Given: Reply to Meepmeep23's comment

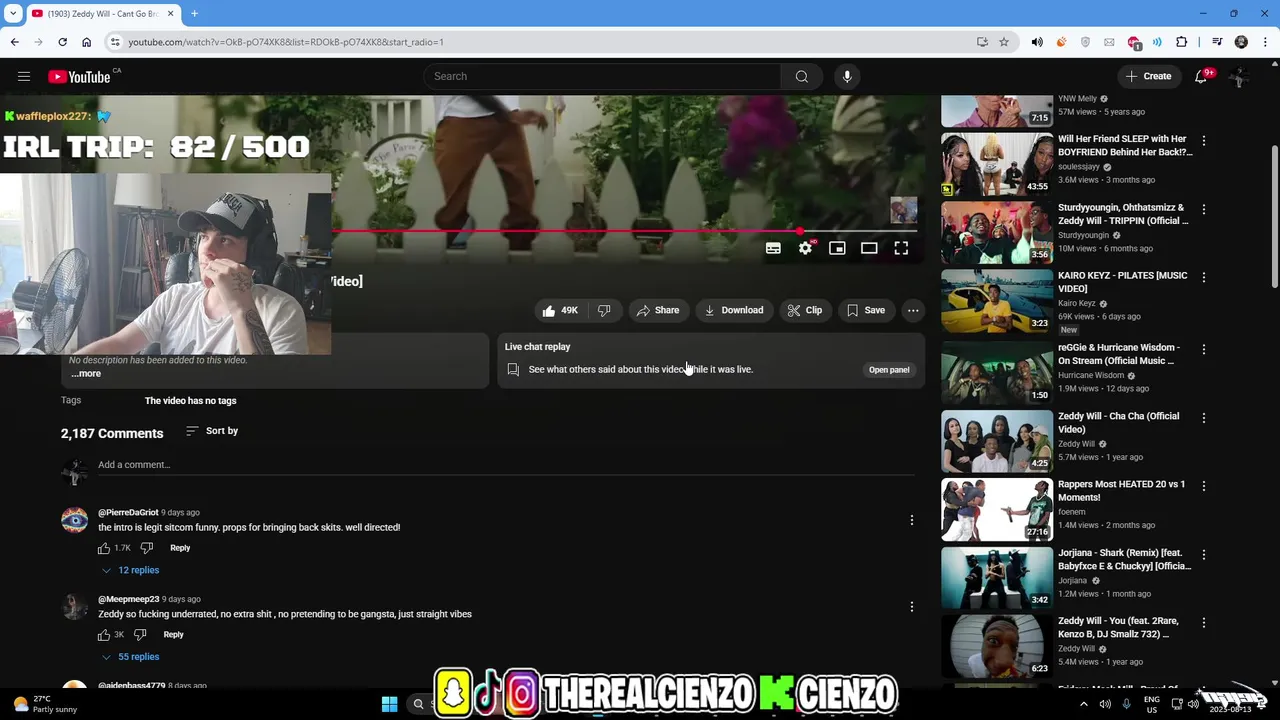Looking at the screenshot, I should [173, 635].
